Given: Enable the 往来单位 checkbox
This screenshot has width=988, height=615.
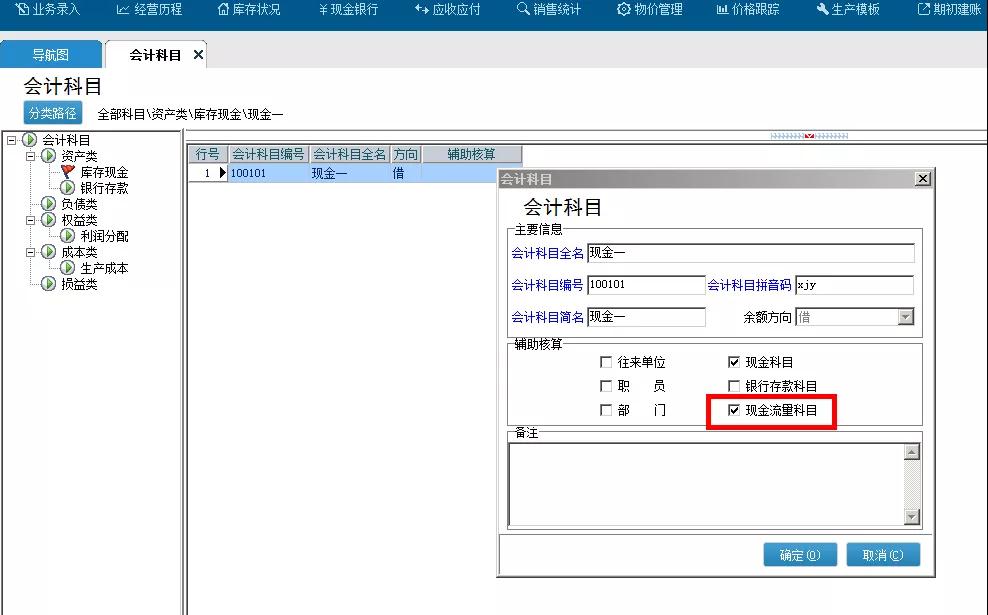Looking at the screenshot, I should point(606,362).
